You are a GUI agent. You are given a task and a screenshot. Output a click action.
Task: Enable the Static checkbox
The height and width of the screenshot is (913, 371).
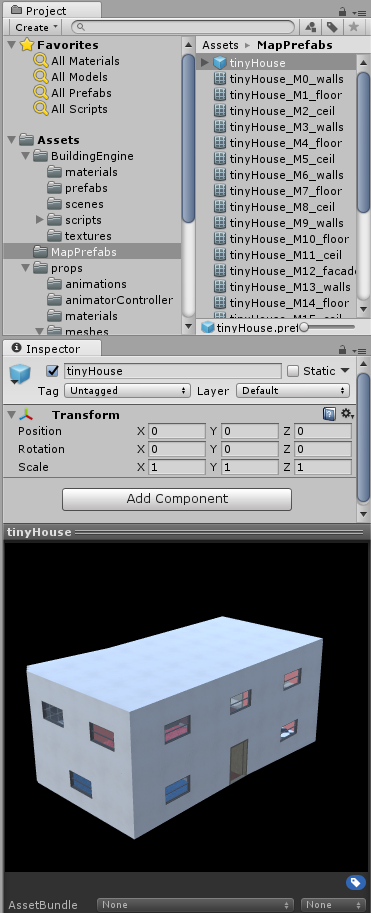tap(294, 371)
